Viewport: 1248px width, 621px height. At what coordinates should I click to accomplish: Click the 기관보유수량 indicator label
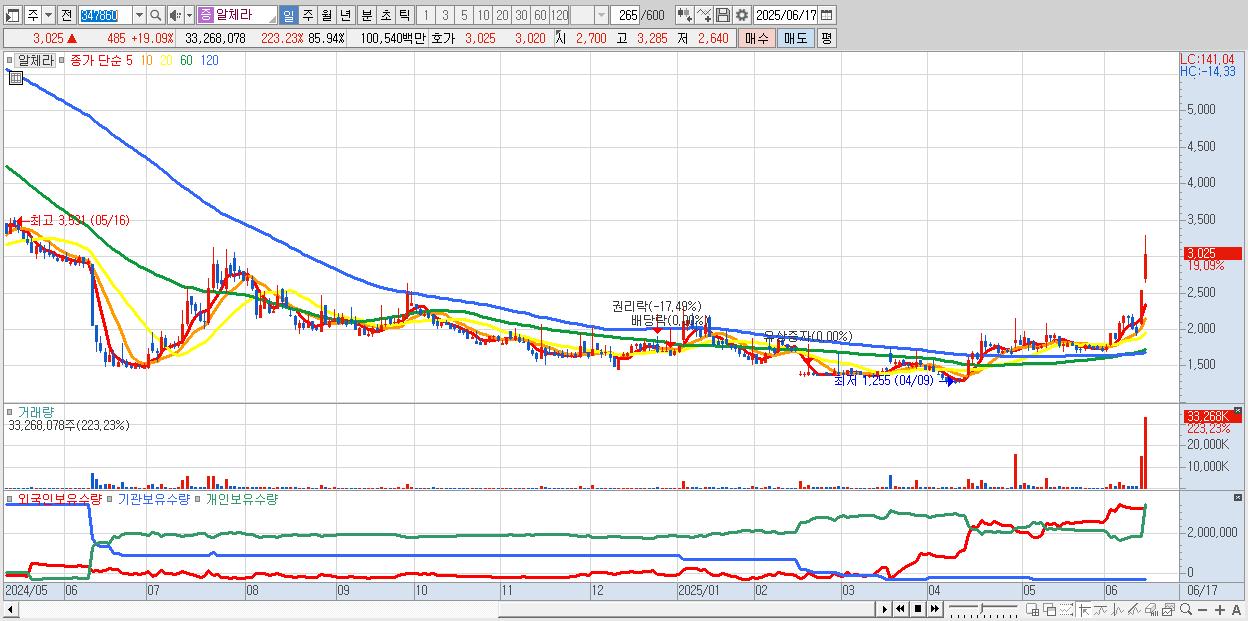coord(154,498)
